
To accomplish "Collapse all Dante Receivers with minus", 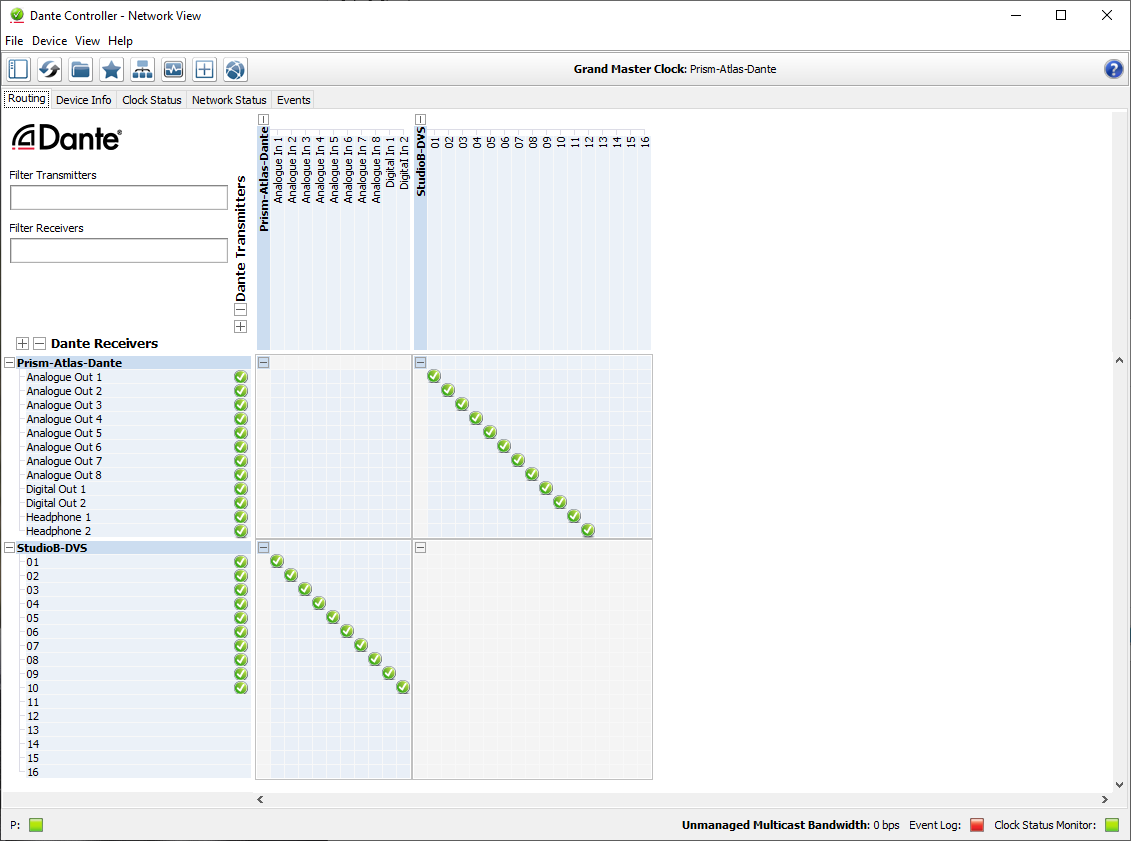I will pyautogui.click(x=40, y=343).
